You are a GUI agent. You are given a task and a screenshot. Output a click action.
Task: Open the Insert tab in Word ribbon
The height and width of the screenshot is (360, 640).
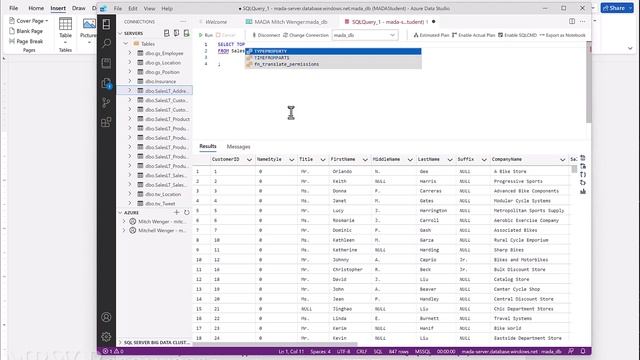coord(58,8)
